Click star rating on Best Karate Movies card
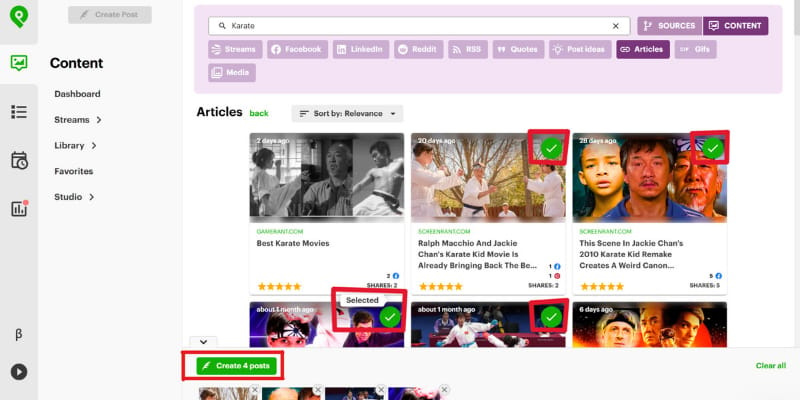 pos(279,287)
